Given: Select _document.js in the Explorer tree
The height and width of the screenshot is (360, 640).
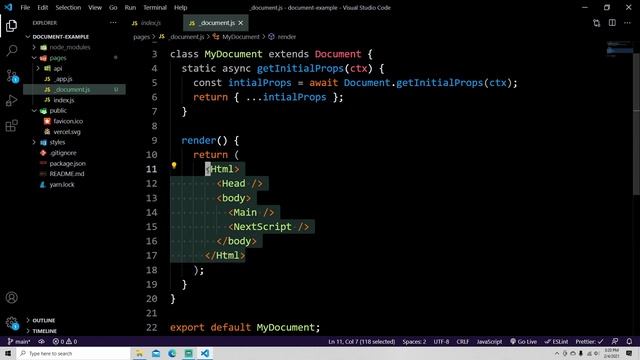Looking at the screenshot, I should 75,89.
